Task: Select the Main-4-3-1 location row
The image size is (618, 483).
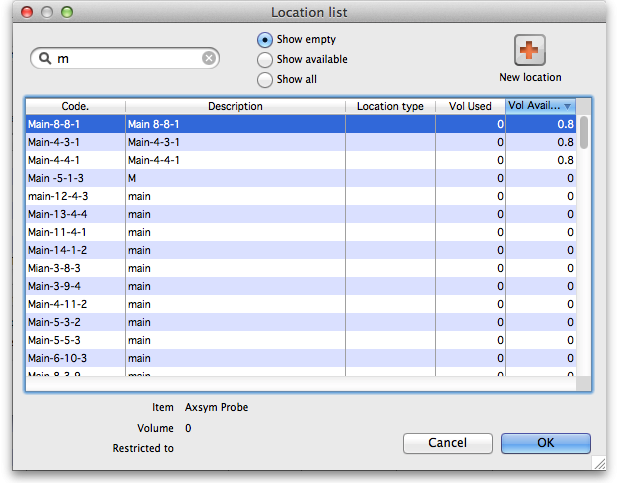Action: point(200,142)
